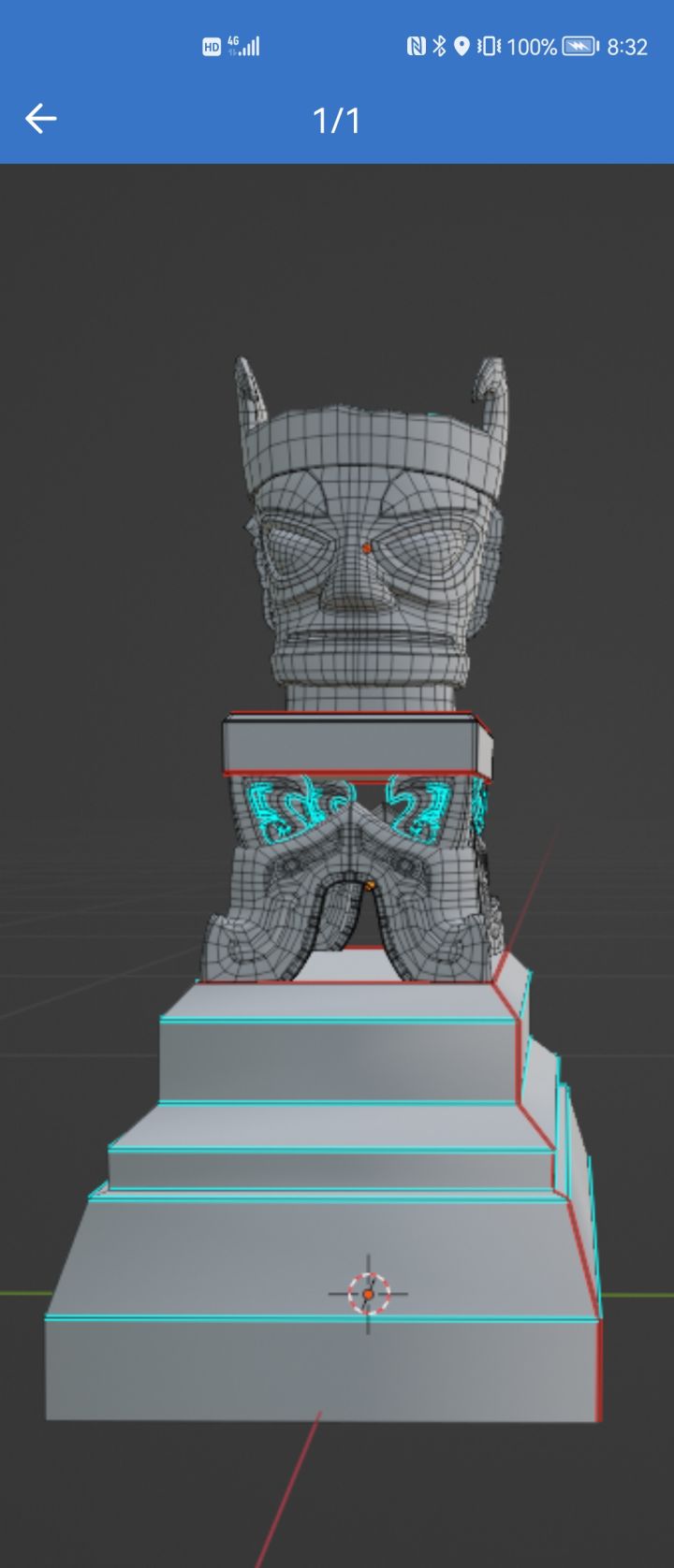Tap the Bluetooth icon in status bar

(439, 46)
